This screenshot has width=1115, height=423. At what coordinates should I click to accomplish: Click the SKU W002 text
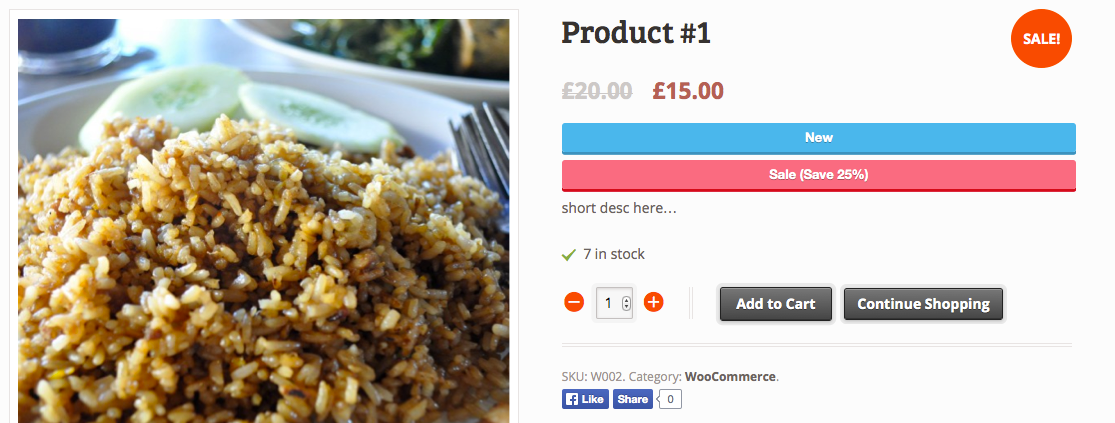point(592,377)
